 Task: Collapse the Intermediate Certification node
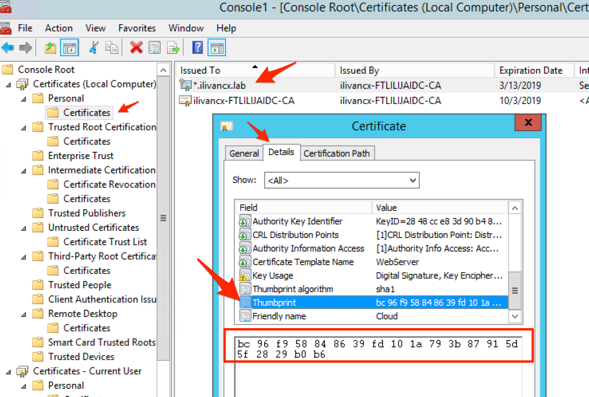[24, 171]
